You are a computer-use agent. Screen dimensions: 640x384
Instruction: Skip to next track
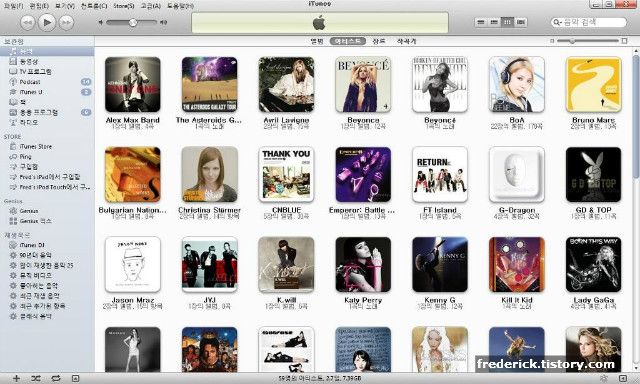[x=66, y=22]
